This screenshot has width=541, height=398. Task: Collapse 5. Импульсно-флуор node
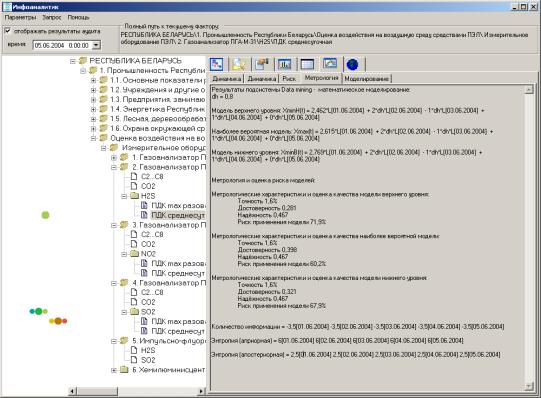click(x=114, y=341)
